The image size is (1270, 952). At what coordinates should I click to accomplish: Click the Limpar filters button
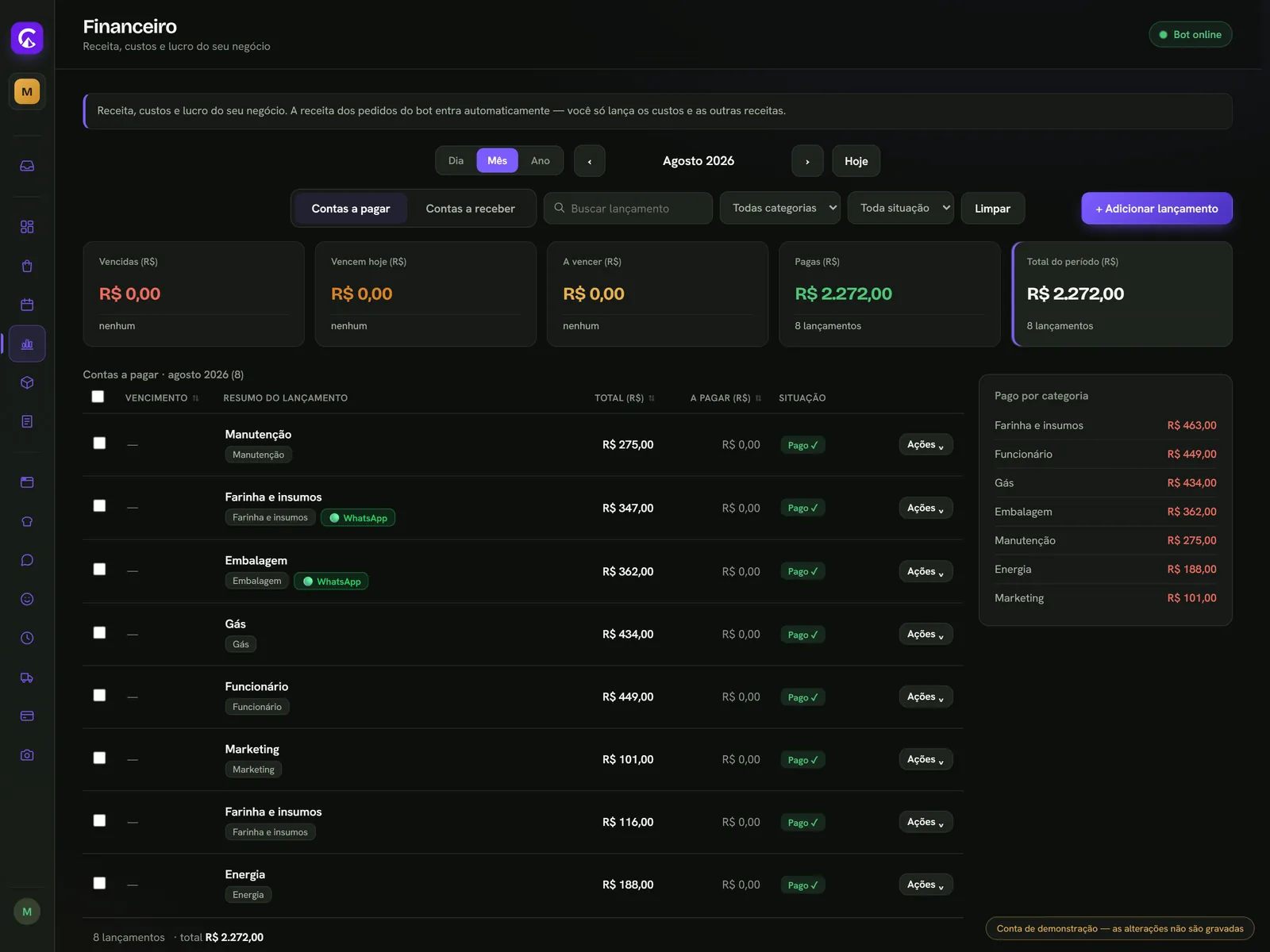[992, 208]
